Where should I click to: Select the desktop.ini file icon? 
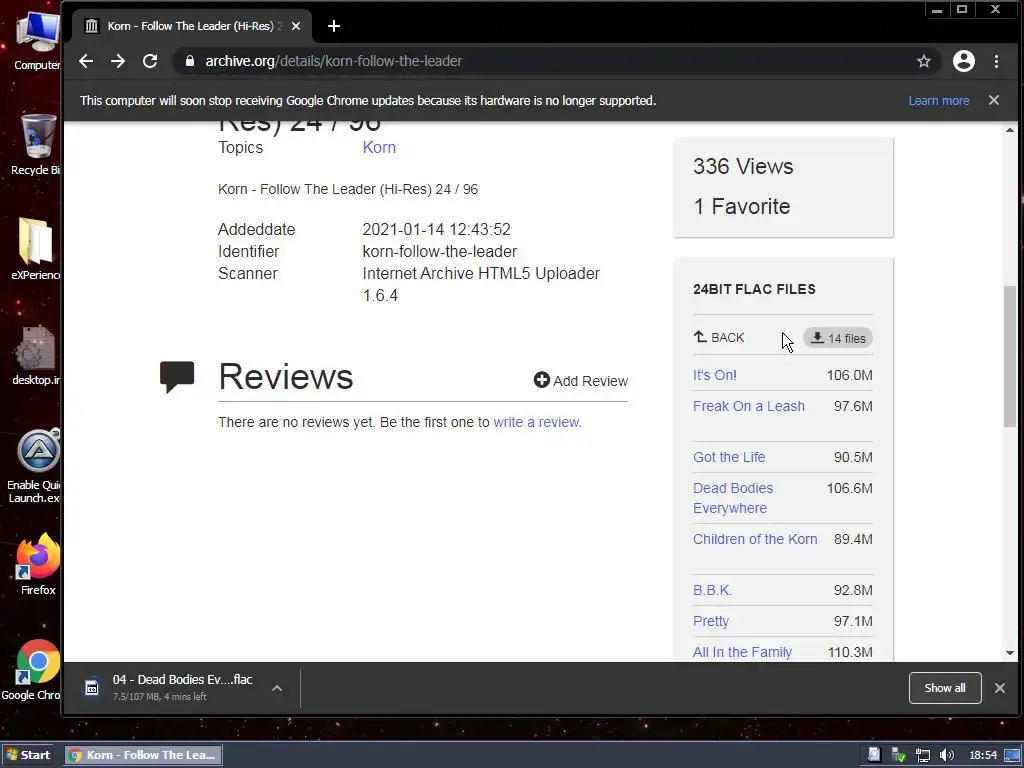tap(37, 356)
